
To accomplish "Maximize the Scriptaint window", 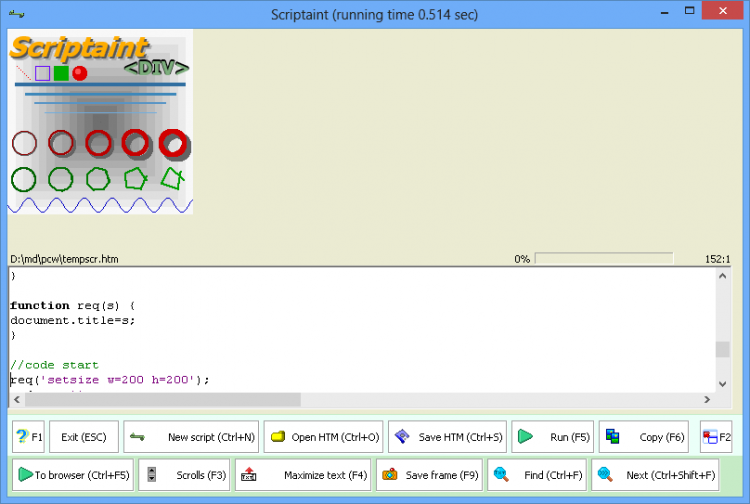I will click(689, 11).
